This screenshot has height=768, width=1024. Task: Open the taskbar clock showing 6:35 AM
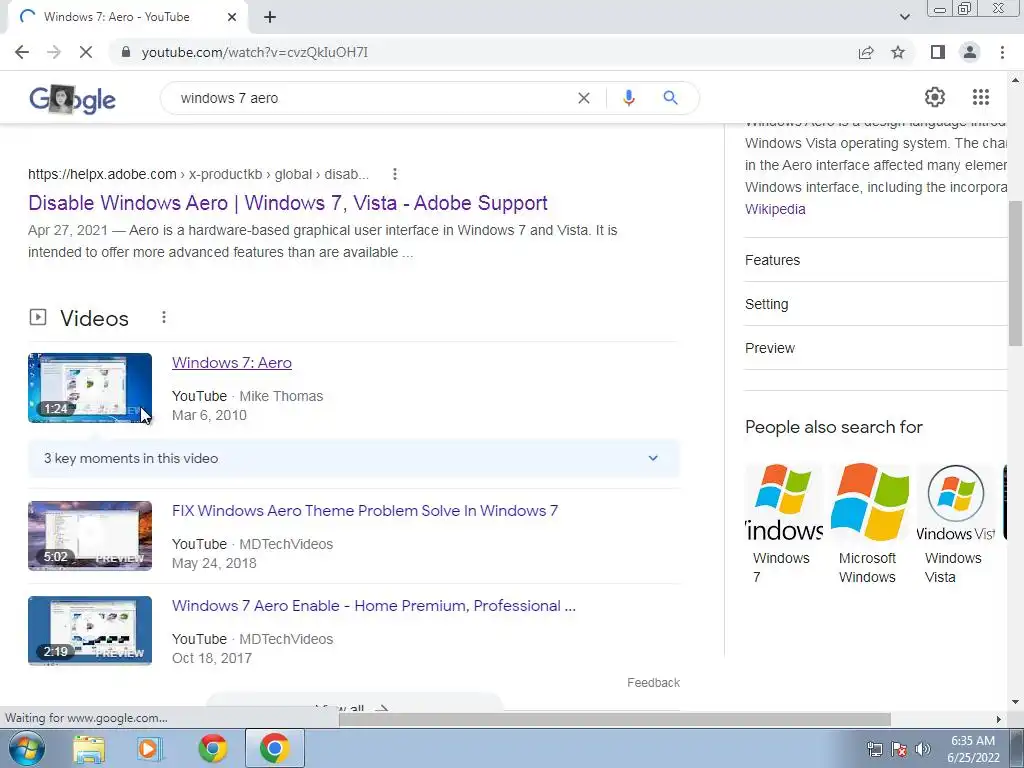point(973,749)
